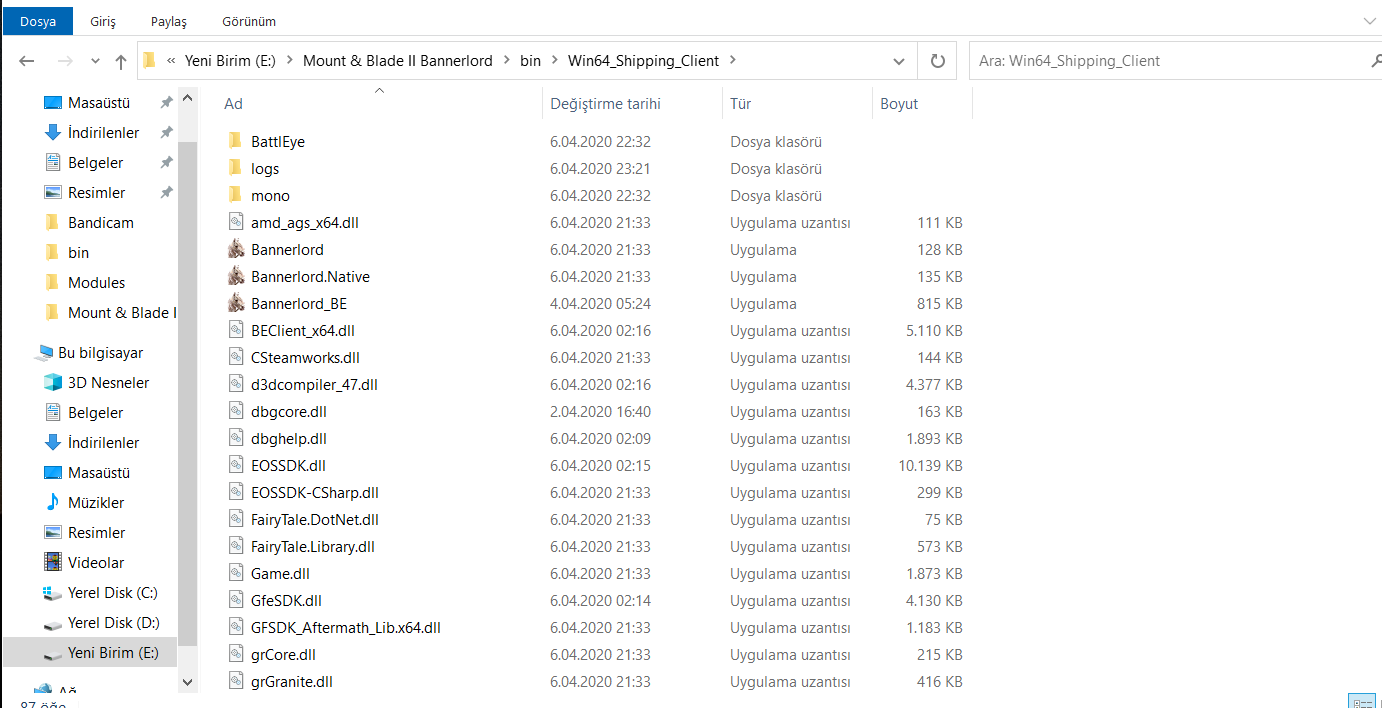Select amd_ags_x64.dll file icon
This screenshot has height=708, width=1382.
(x=235, y=223)
